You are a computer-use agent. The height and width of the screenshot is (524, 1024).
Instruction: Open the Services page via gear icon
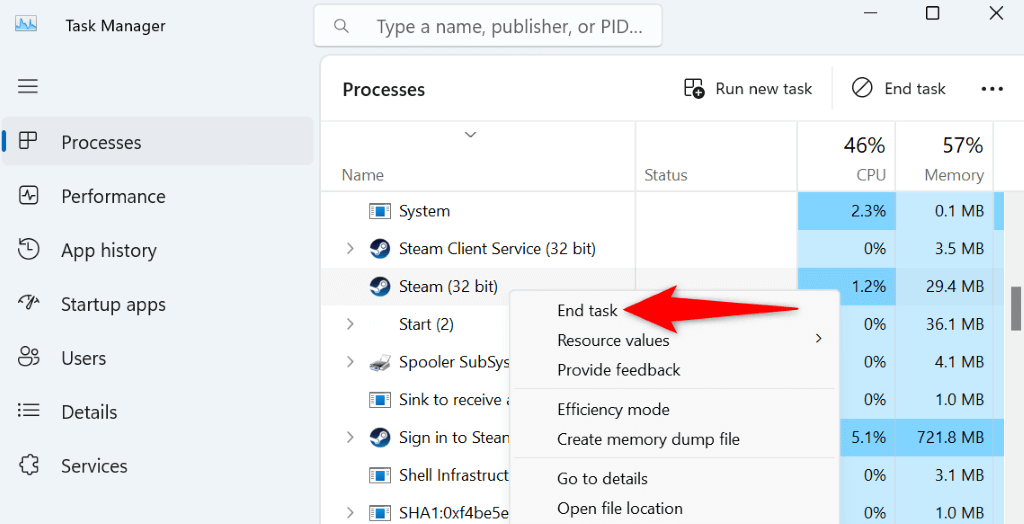[x=29, y=466]
